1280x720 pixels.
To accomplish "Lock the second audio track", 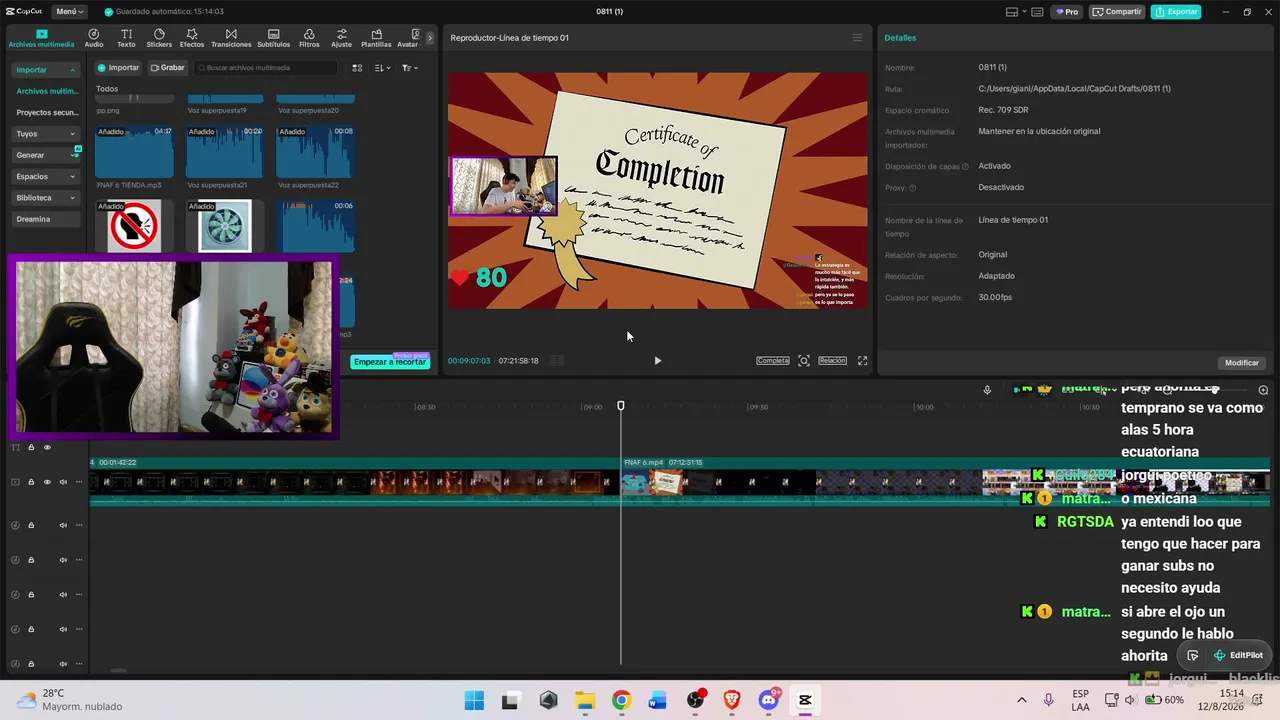I will 31,560.
